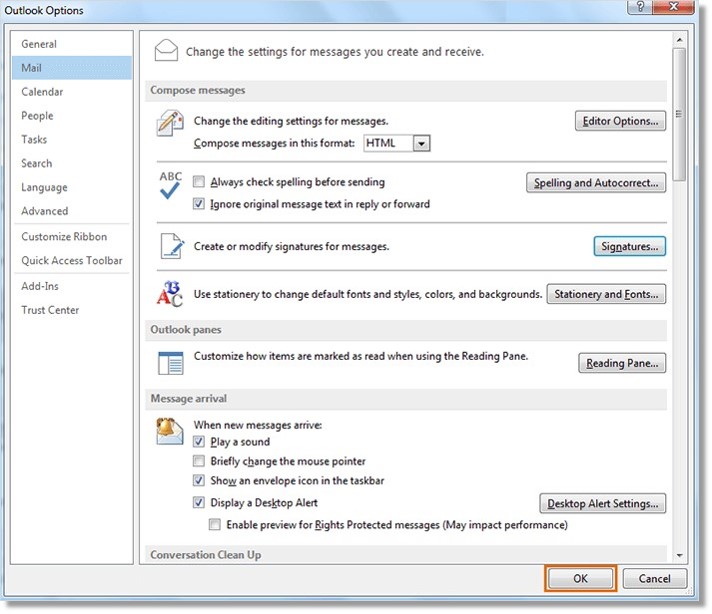Image resolution: width=712 pixels, height=614 pixels.
Task: Open Desktop Alert Settings
Action: pos(603,503)
